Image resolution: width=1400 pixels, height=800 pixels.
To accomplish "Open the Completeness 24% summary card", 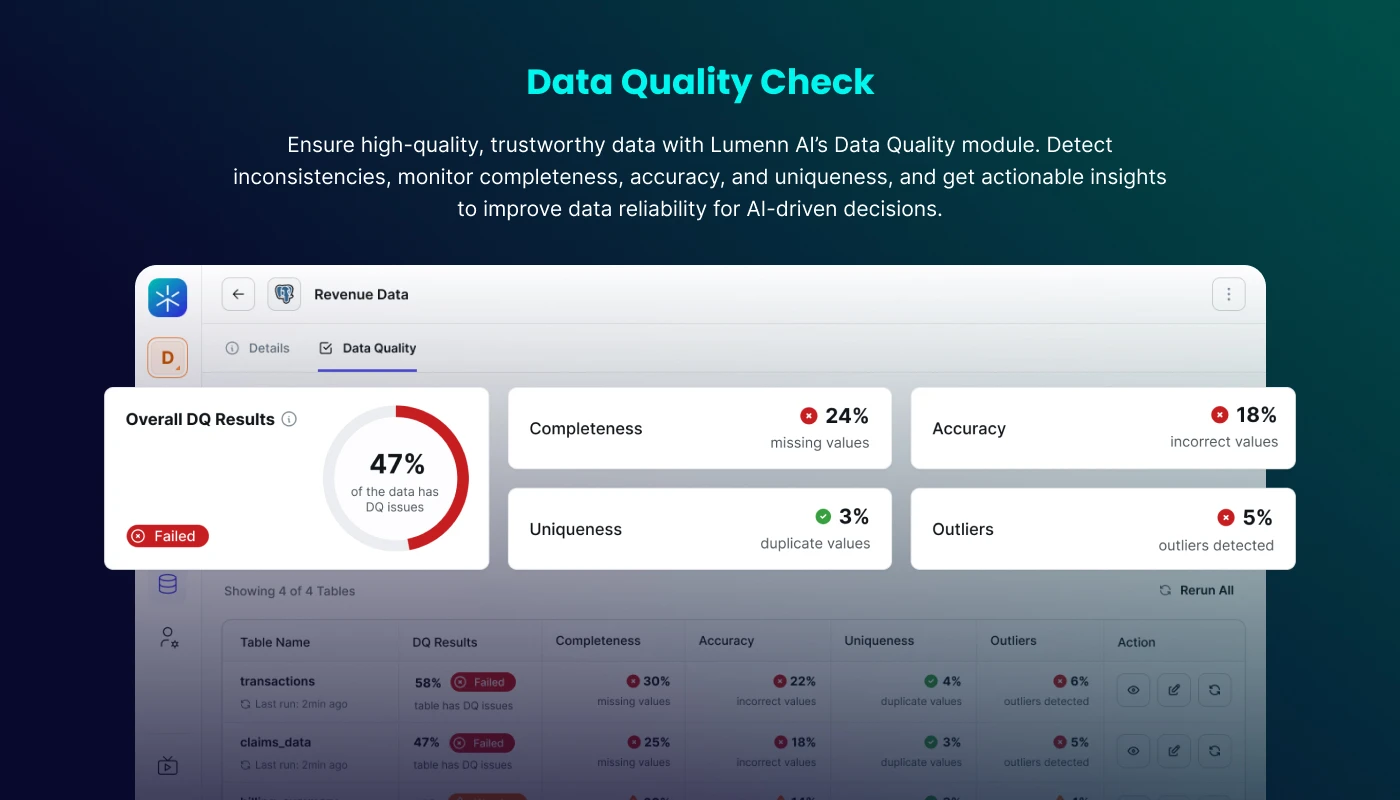I will point(699,428).
